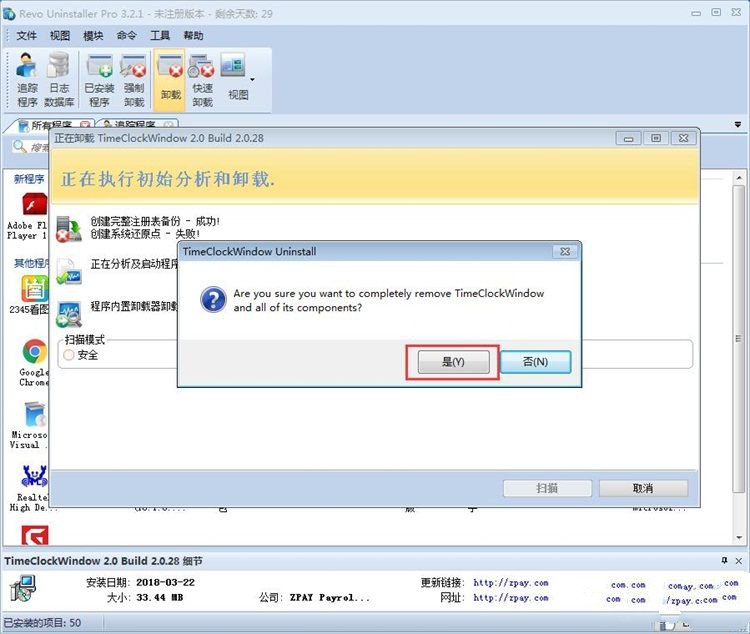The height and width of the screenshot is (634, 750).
Task: Minimize the 正在卸载 TimeClockWindow window
Action: [x=629, y=138]
